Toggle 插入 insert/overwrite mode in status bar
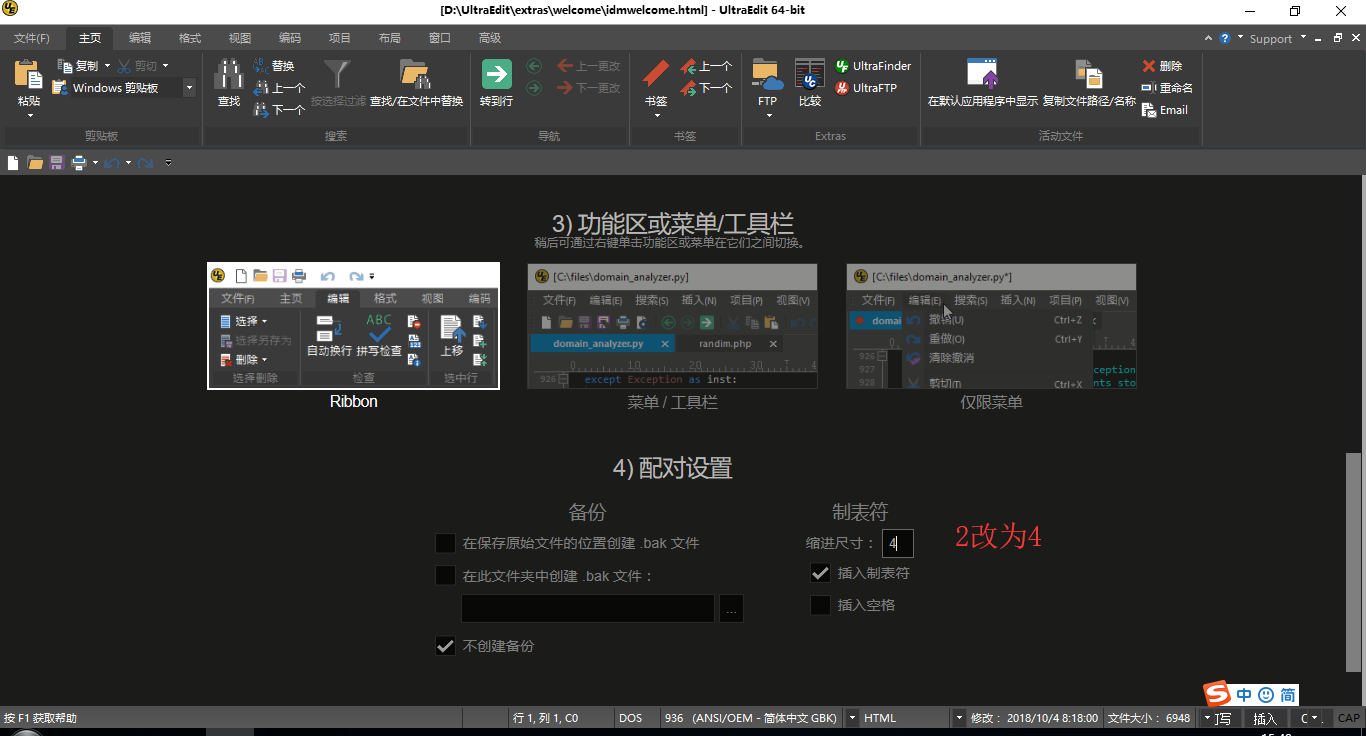1366x736 pixels. 1265,718
